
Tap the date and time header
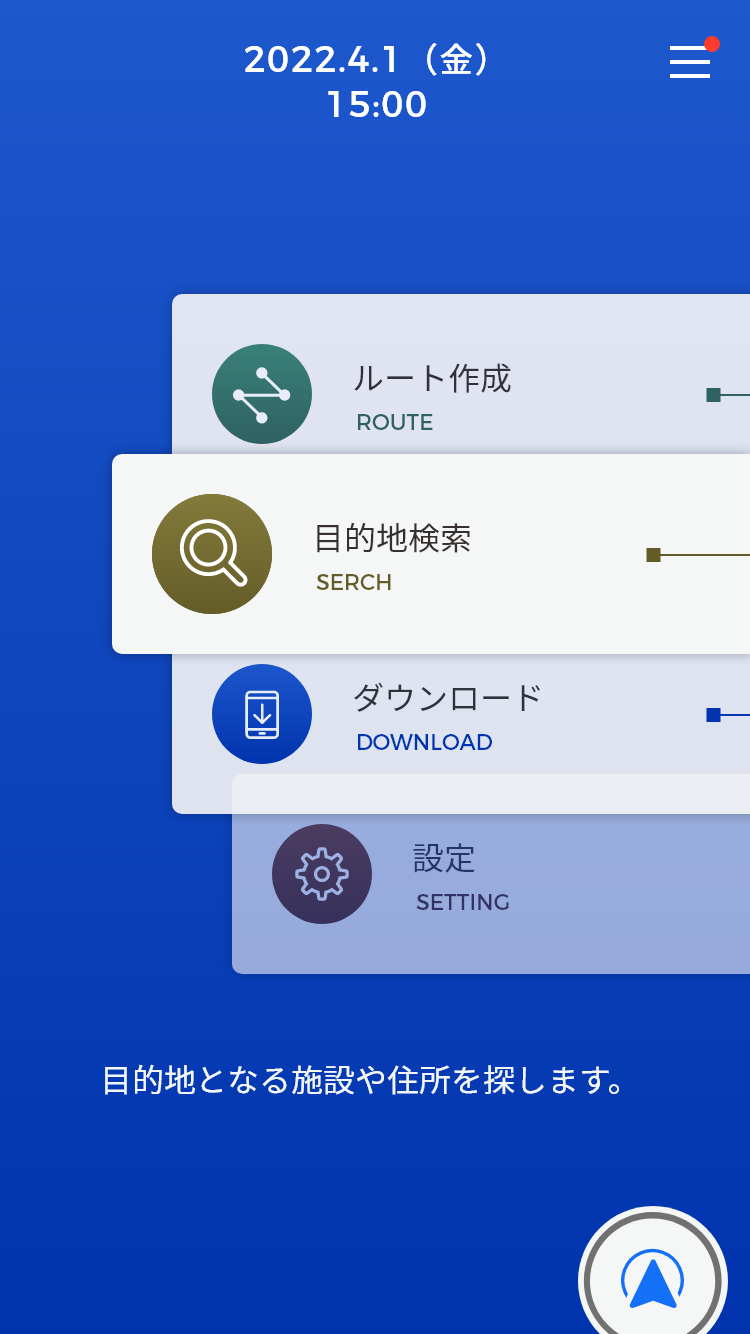[x=375, y=82]
